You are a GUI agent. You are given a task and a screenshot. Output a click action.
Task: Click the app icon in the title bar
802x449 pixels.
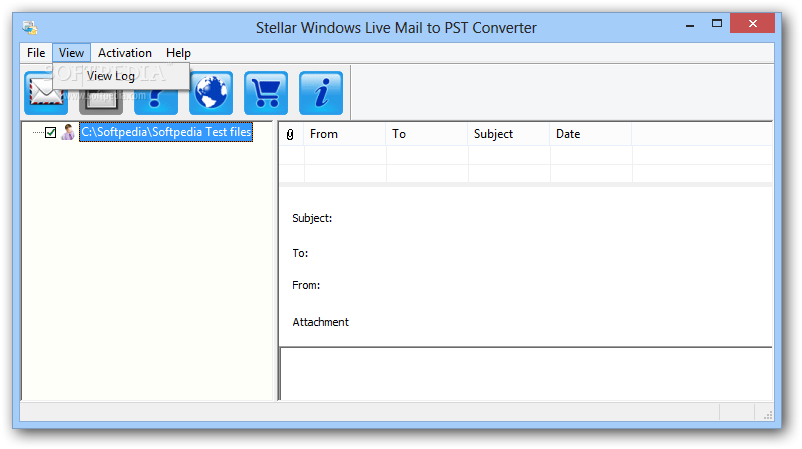click(x=30, y=28)
